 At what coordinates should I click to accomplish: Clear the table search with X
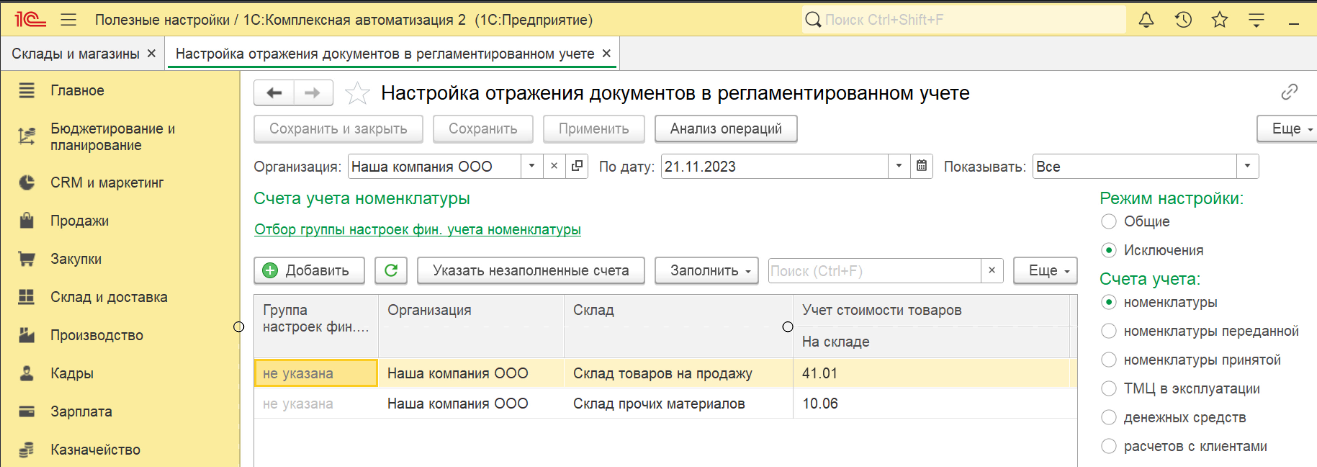click(x=991, y=270)
